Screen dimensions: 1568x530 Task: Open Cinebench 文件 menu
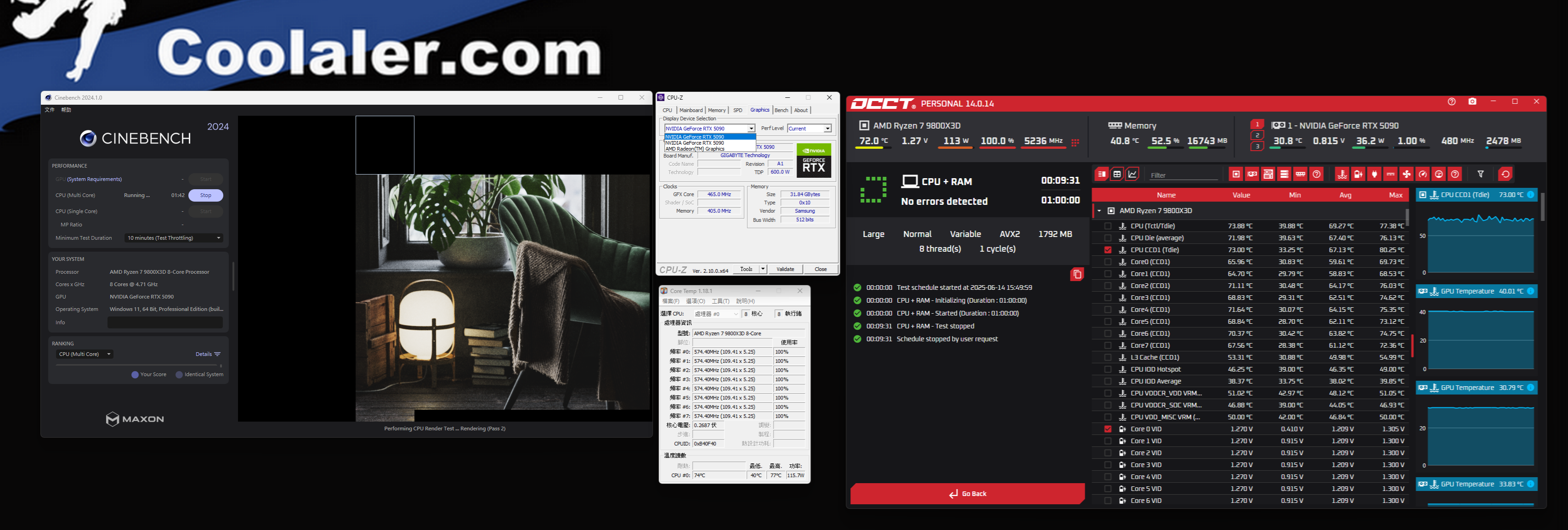(x=50, y=109)
